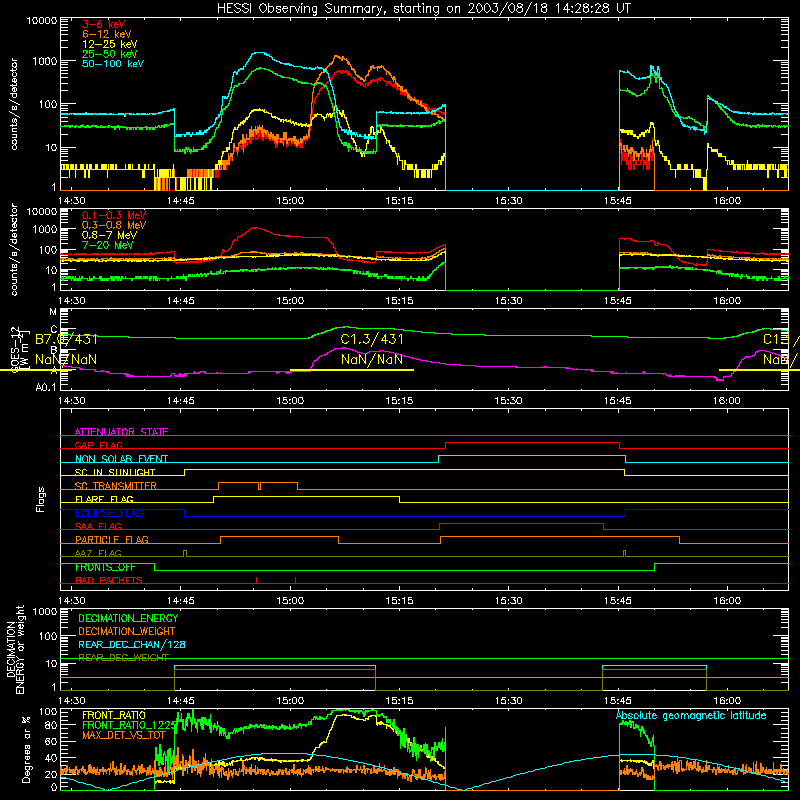Click the C1.3/431 flare annotation near 15:10
Image resolution: width=800 pixels, height=800 pixels.
372,339
